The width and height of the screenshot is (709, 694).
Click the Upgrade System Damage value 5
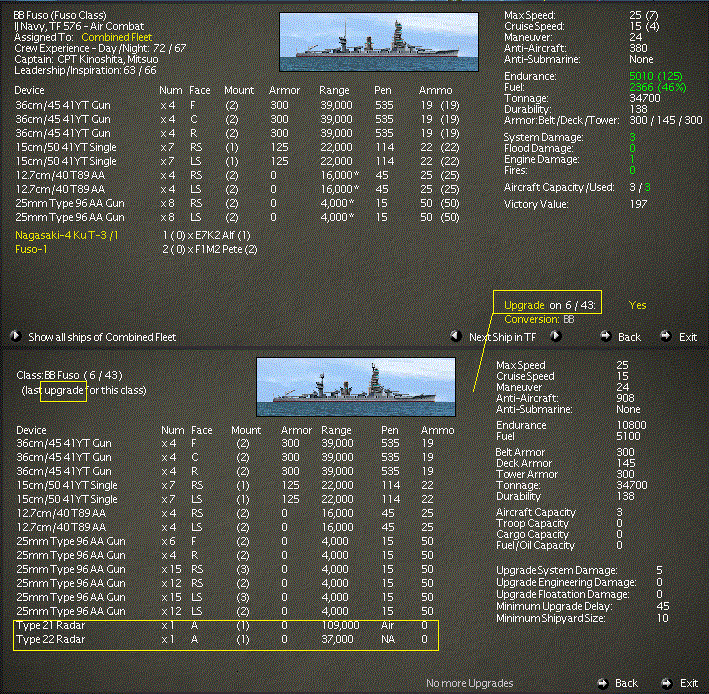pyautogui.click(x=659, y=570)
